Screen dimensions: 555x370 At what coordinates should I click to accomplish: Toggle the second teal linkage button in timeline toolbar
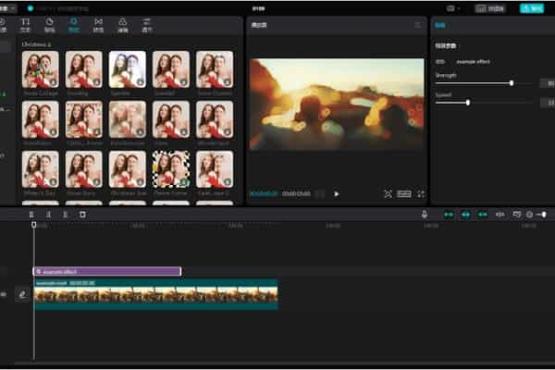coord(465,215)
